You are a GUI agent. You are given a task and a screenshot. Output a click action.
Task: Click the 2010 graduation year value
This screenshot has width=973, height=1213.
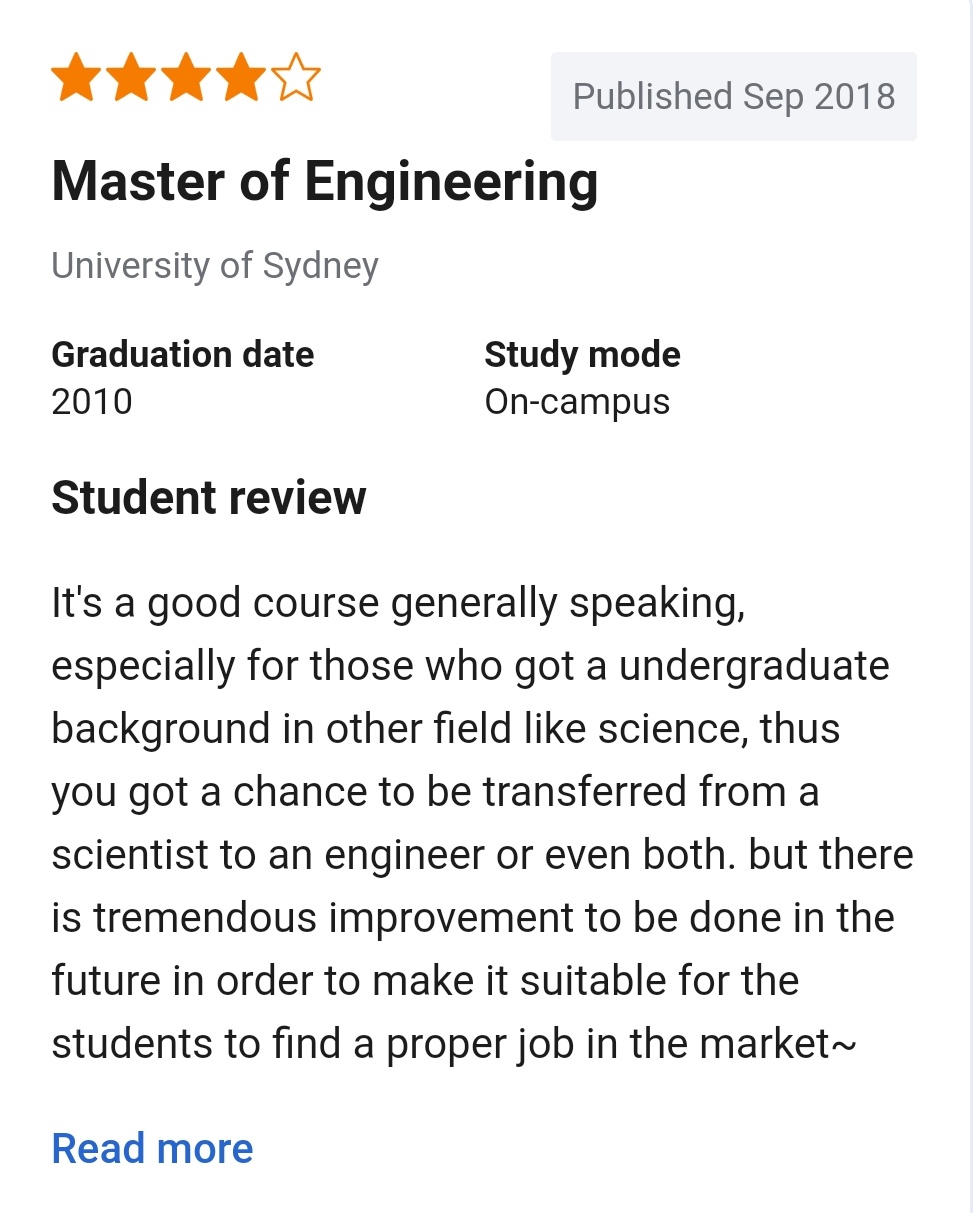pyautogui.click(x=92, y=402)
